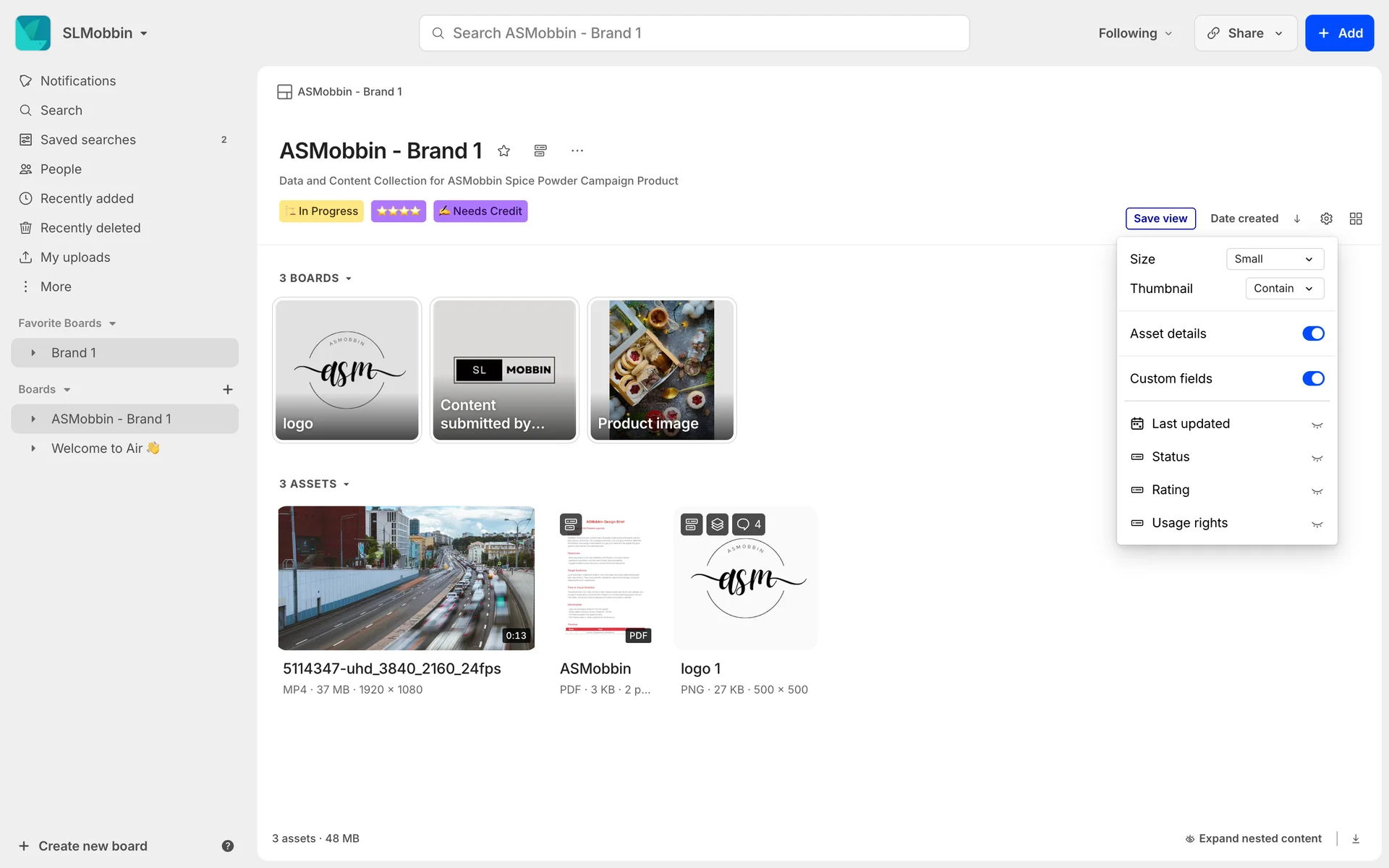This screenshot has width=1389, height=868.
Task: Reverse sort order with the arrow icon
Action: pyautogui.click(x=1297, y=218)
